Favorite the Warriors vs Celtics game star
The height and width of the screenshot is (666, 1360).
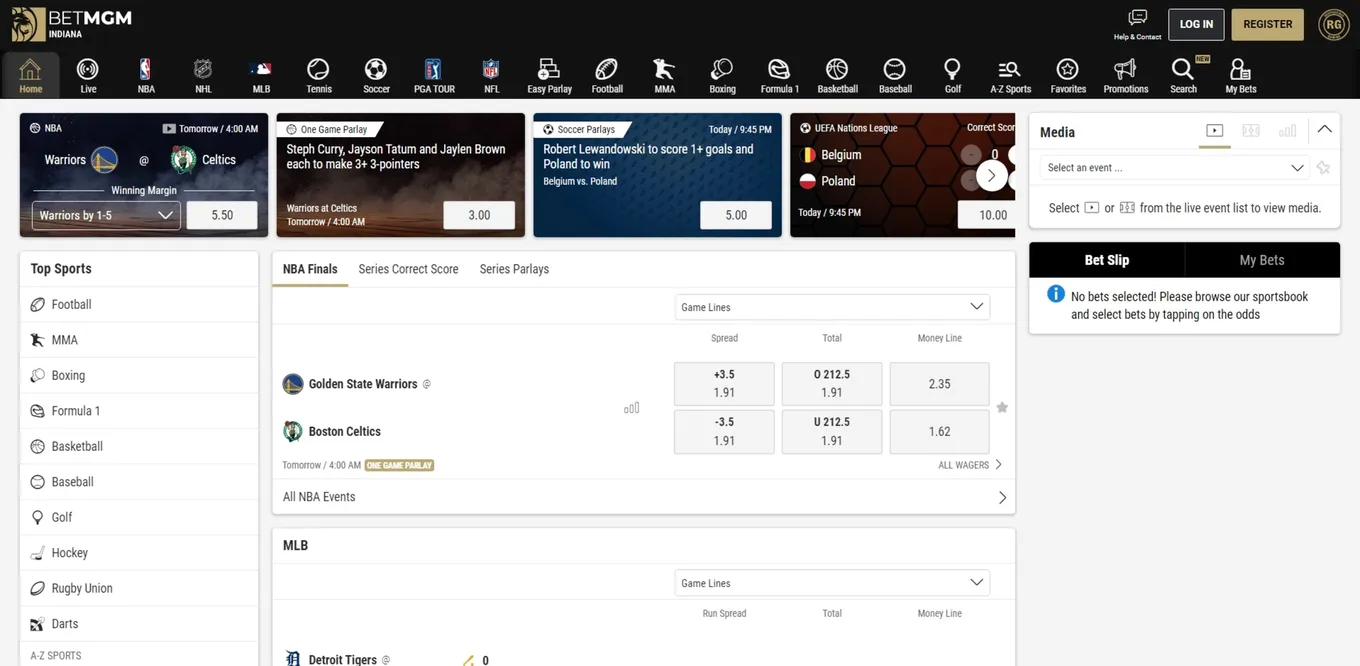coord(1002,408)
